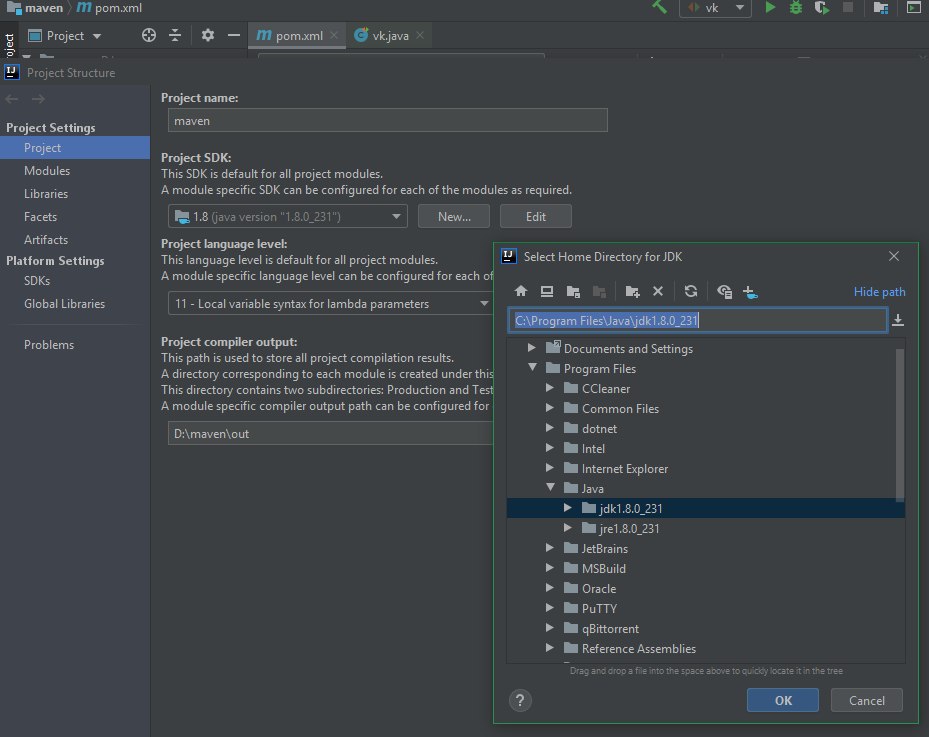Open the Libraries settings section

pyautogui.click(x=46, y=194)
